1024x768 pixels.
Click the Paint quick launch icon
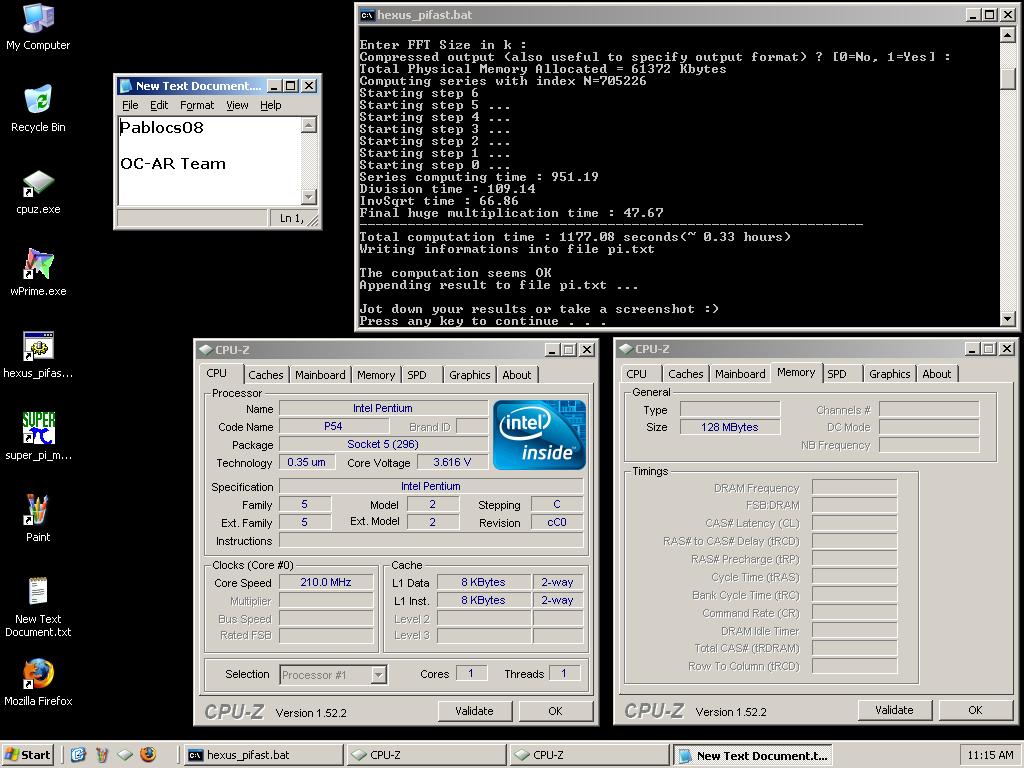point(102,755)
